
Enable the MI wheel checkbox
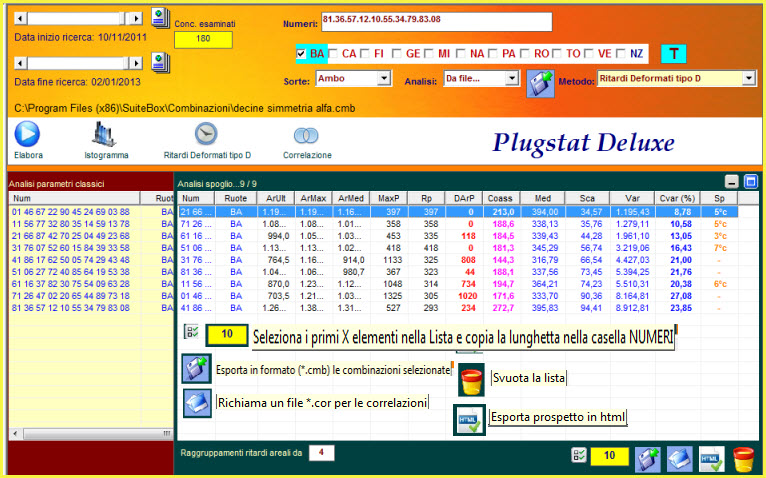(x=429, y=54)
